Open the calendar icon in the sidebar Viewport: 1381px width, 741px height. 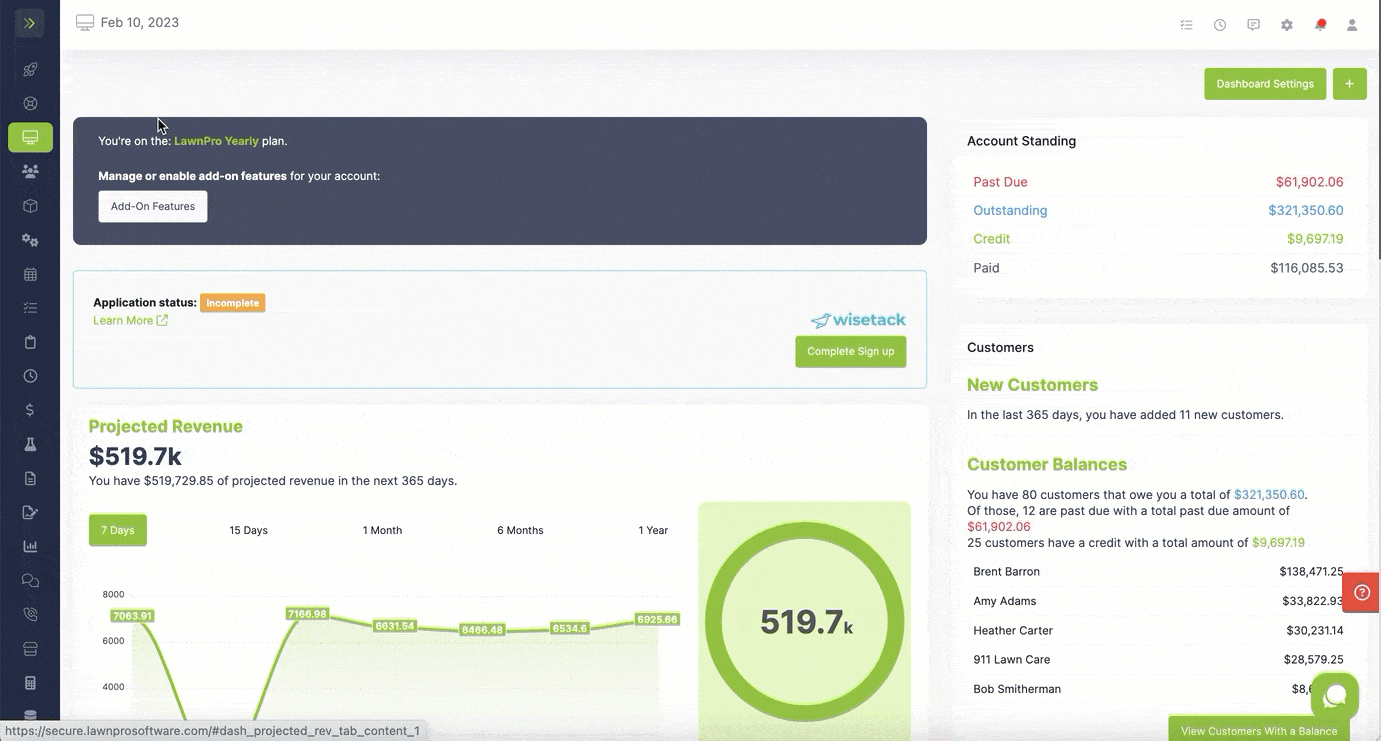30,274
